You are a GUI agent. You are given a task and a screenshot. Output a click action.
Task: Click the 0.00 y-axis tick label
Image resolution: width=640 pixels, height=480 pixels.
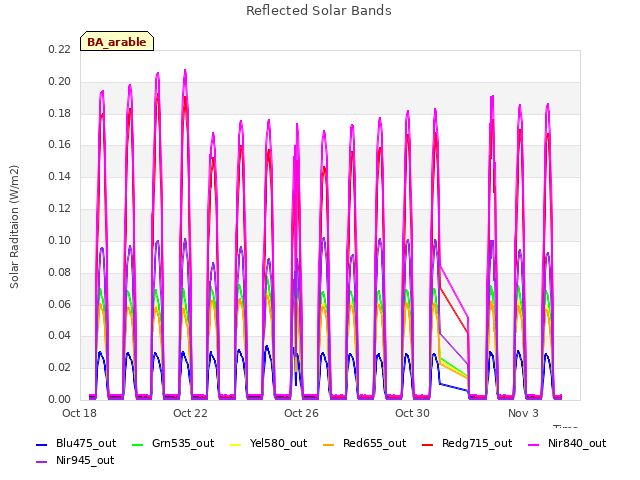pos(60,399)
